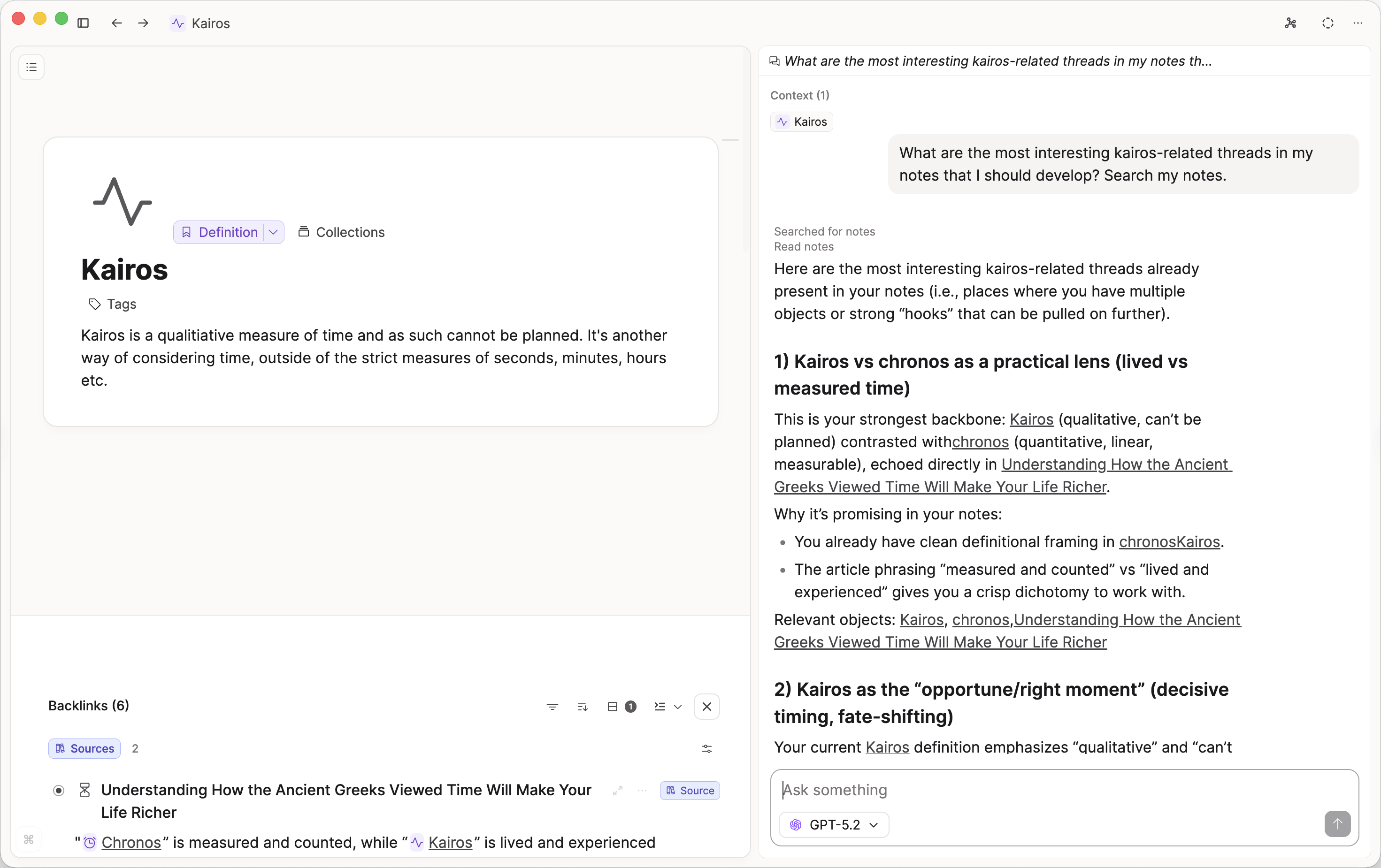The height and width of the screenshot is (868, 1381).
Task: Click the backlinks sort icon
Action: coord(582,706)
